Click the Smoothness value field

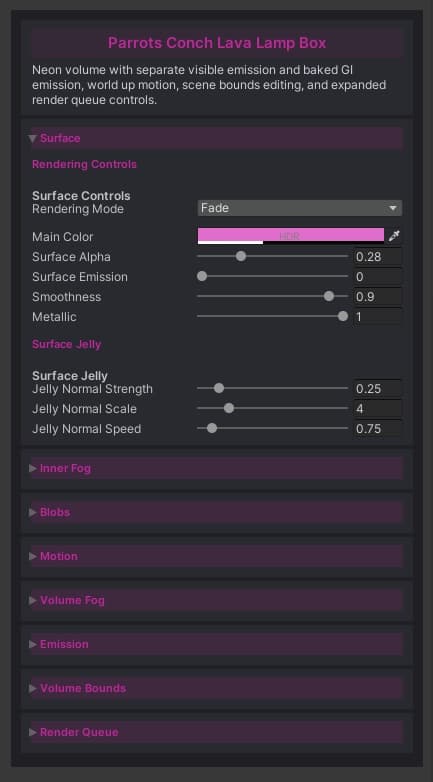tap(378, 297)
